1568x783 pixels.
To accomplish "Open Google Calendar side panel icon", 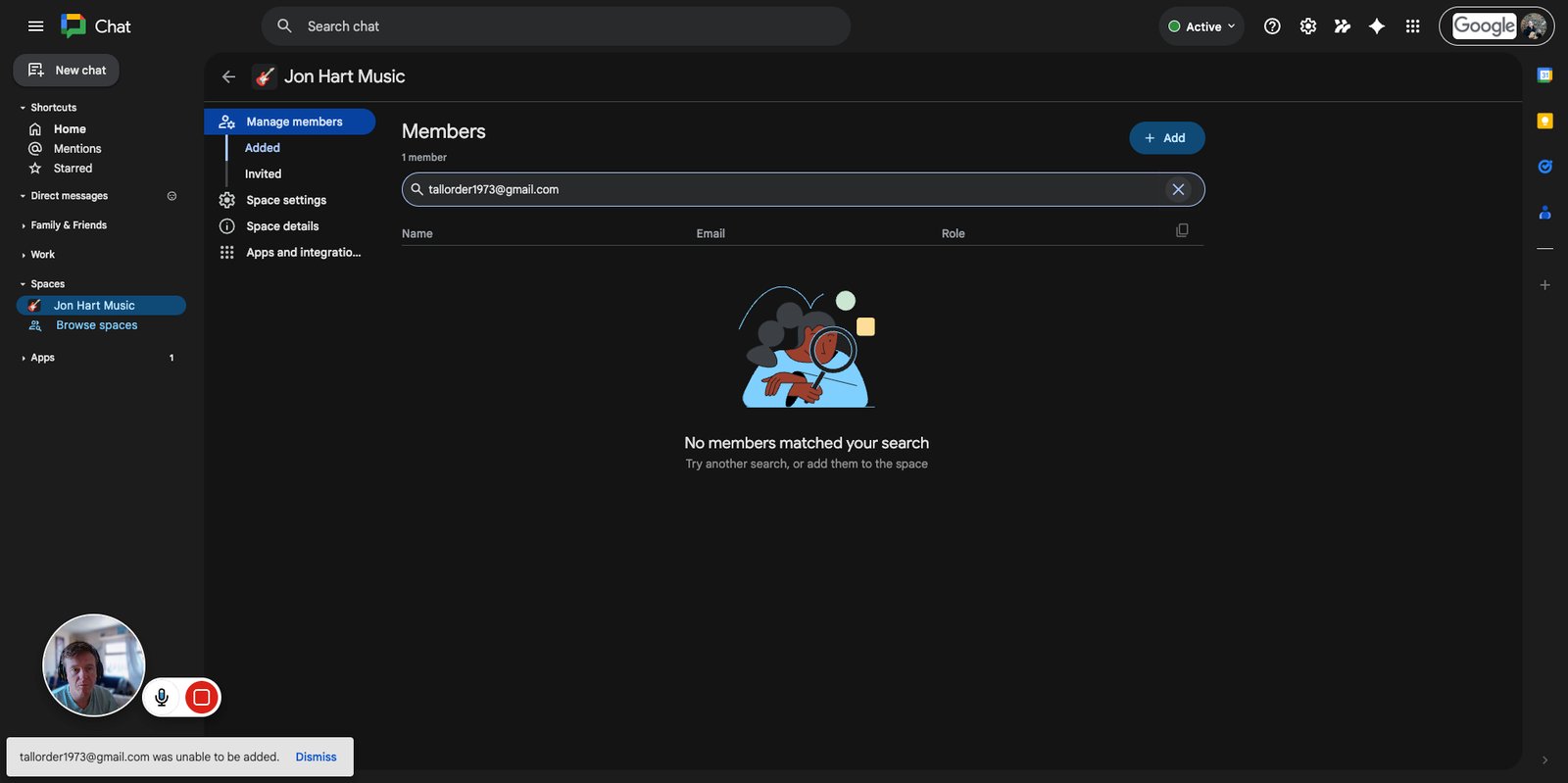I will [x=1544, y=75].
